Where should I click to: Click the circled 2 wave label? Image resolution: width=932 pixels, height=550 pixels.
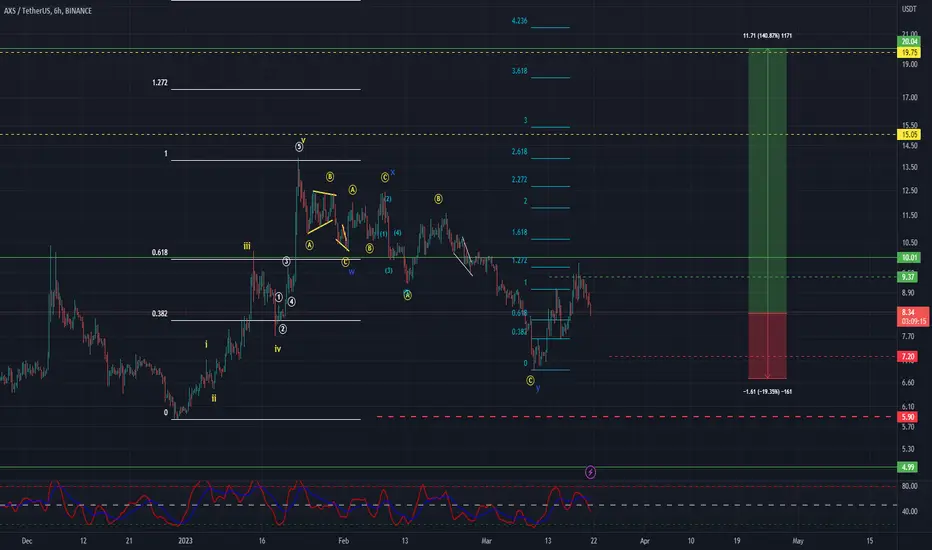click(282, 329)
